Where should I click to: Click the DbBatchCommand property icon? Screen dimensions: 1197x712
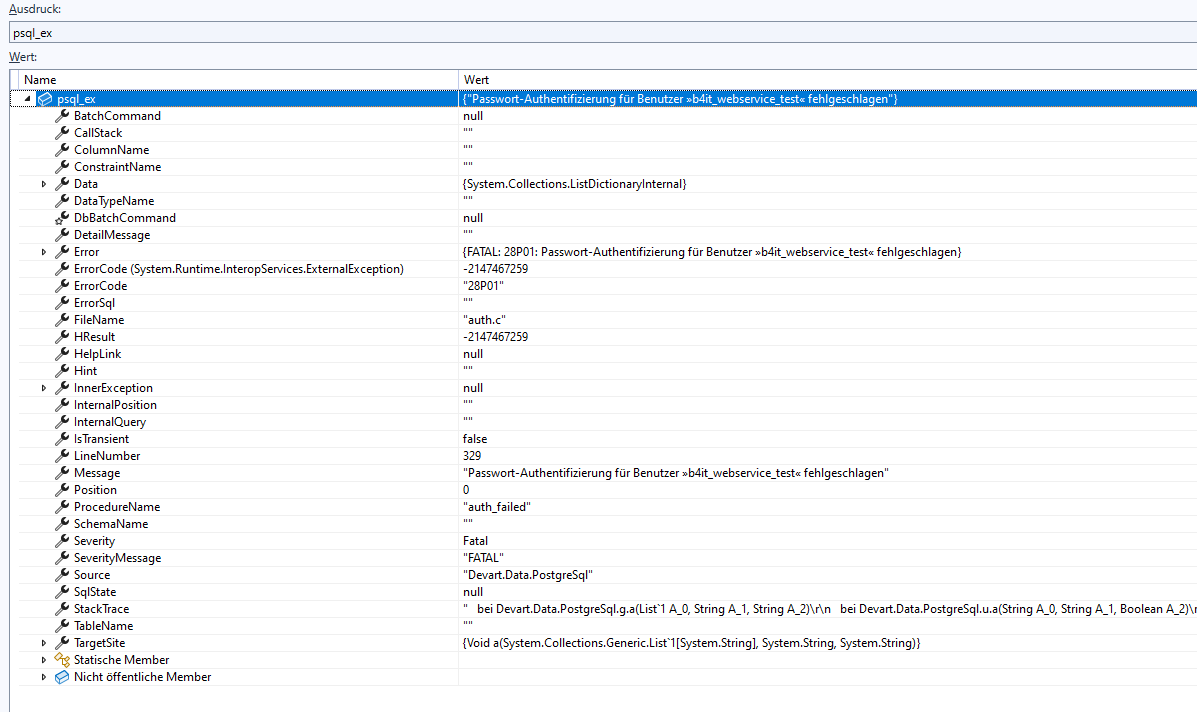pyautogui.click(x=62, y=218)
